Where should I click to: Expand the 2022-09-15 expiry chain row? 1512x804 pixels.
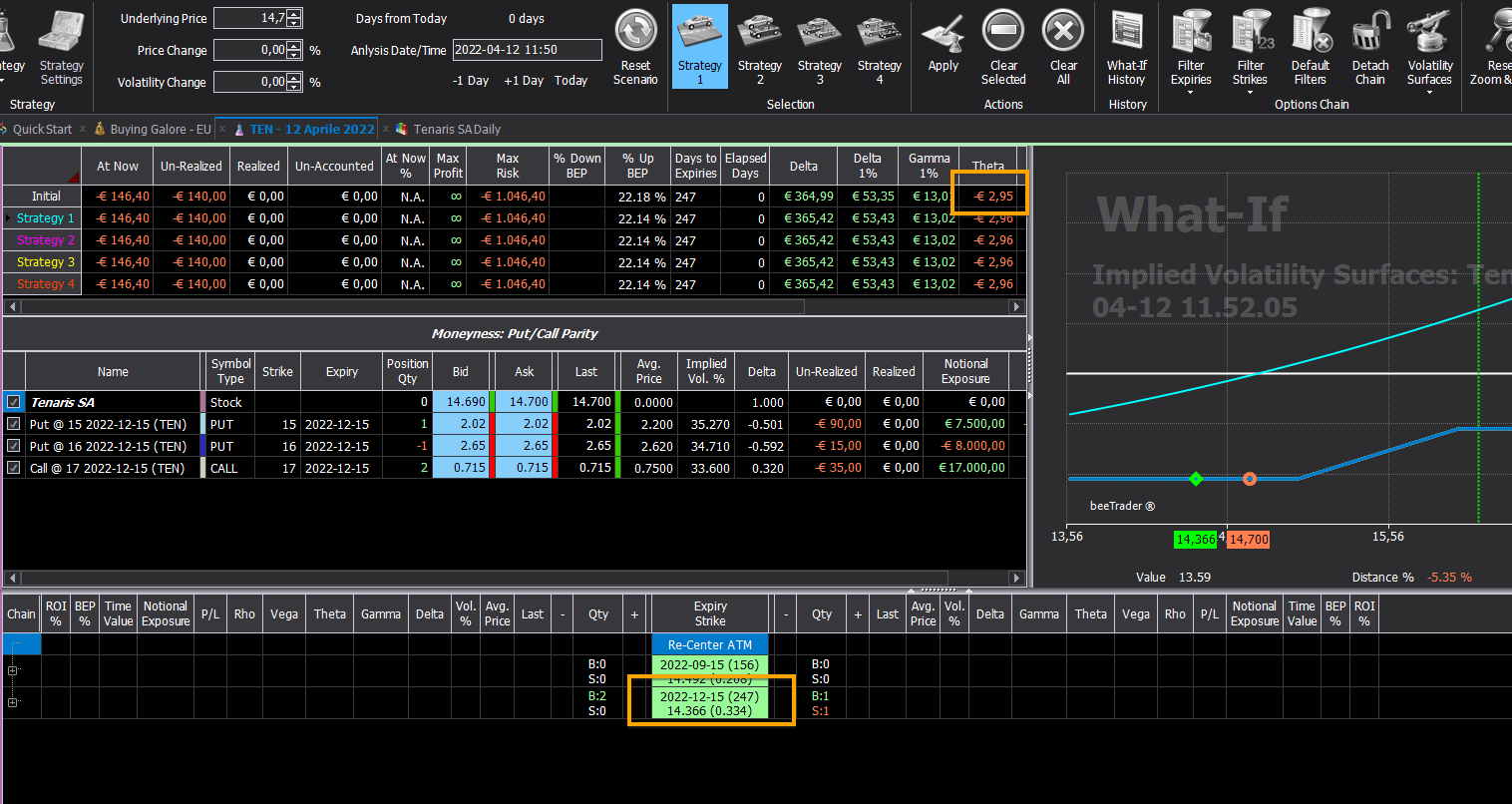pos(13,670)
